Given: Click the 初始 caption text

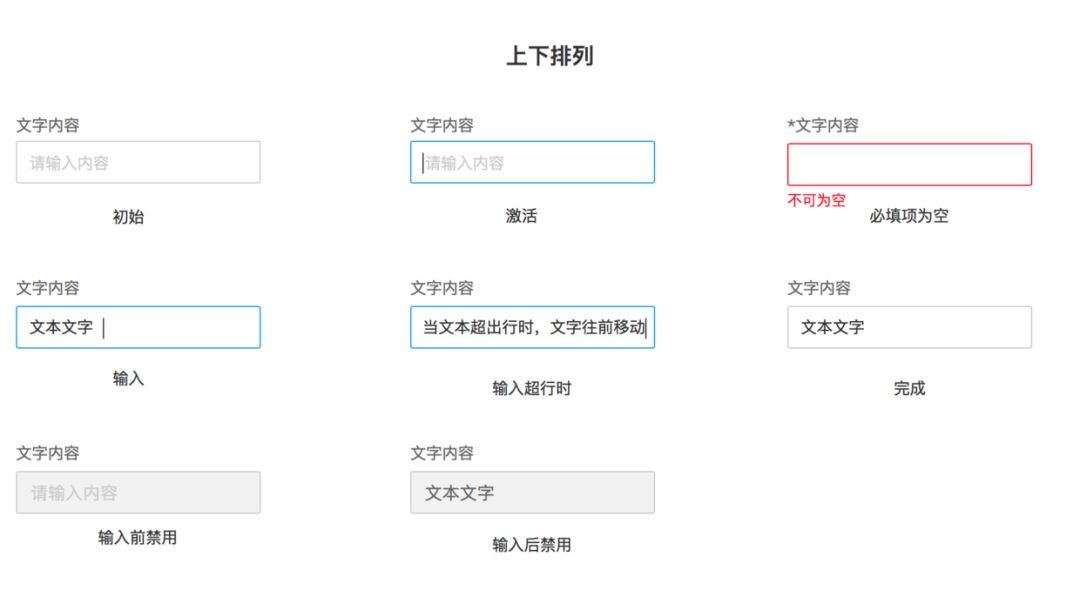Looking at the screenshot, I should click(x=128, y=216).
